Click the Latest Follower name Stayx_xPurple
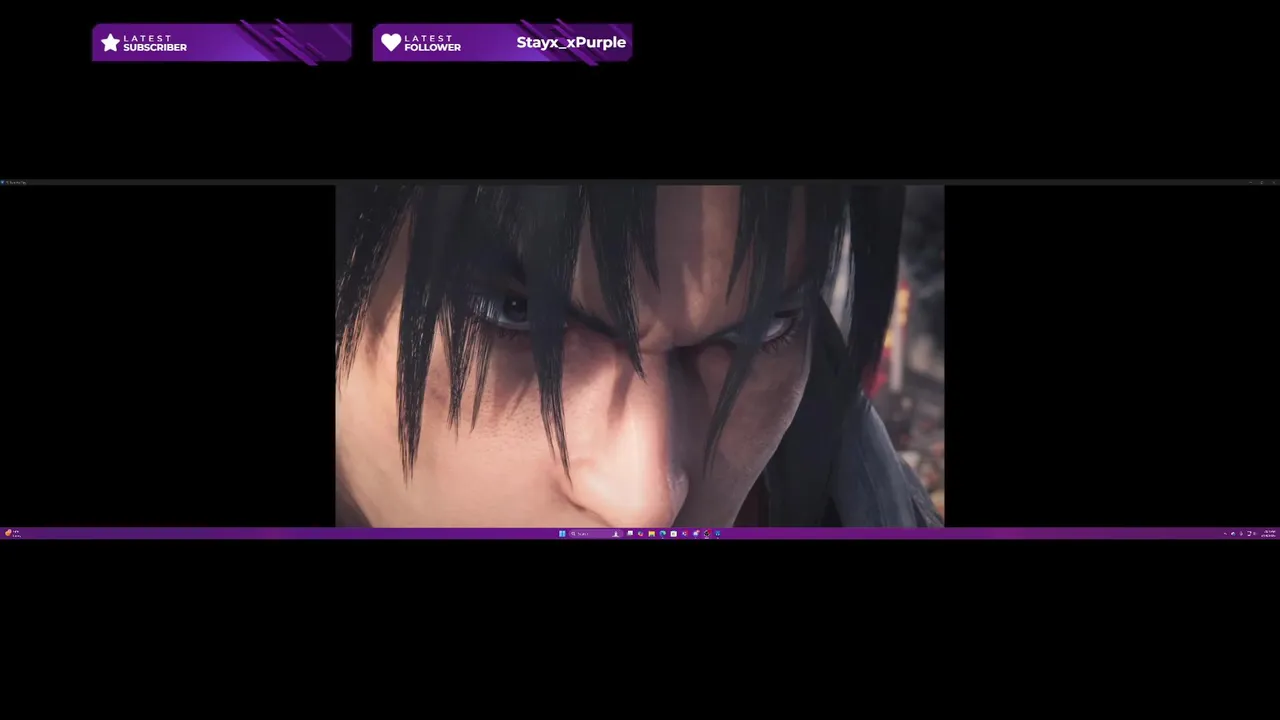Screen dimensions: 1280x720 (571, 42)
